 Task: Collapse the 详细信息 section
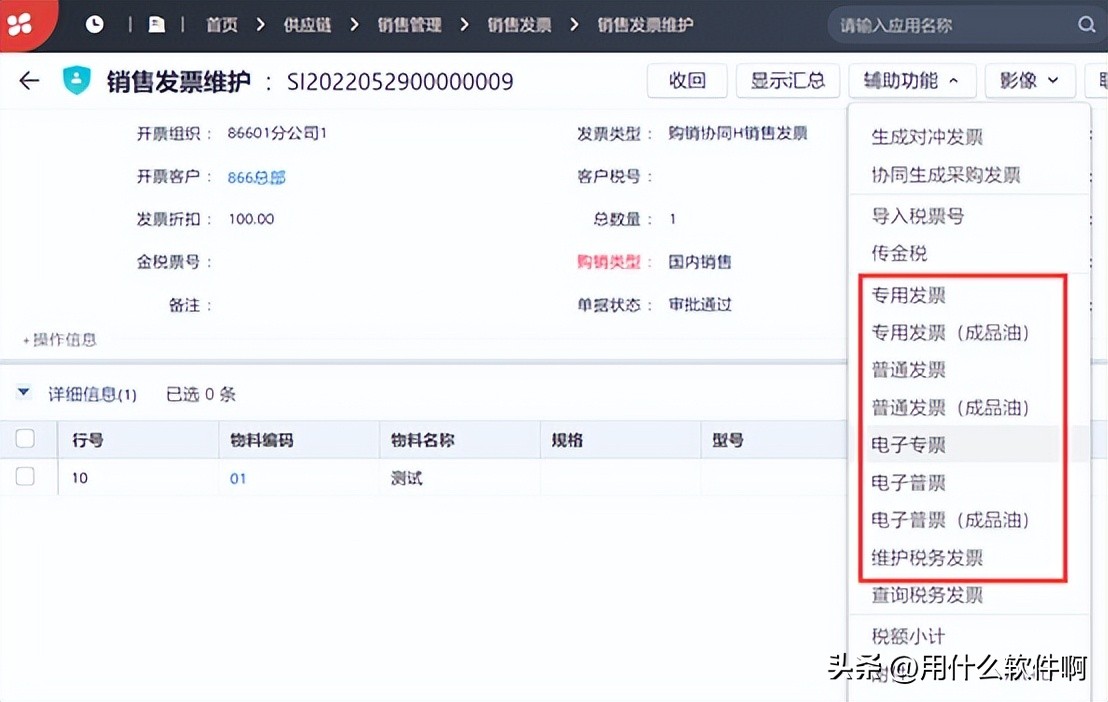pos(23,392)
